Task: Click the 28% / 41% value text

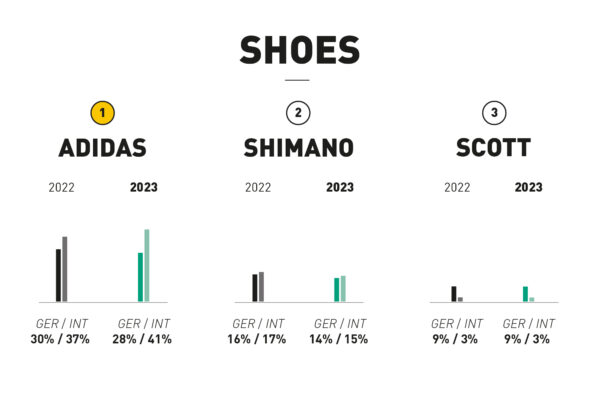Action: tap(142, 339)
